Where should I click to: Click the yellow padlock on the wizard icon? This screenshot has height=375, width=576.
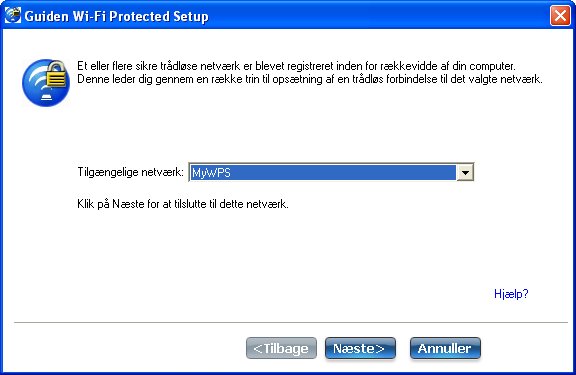[57, 74]
